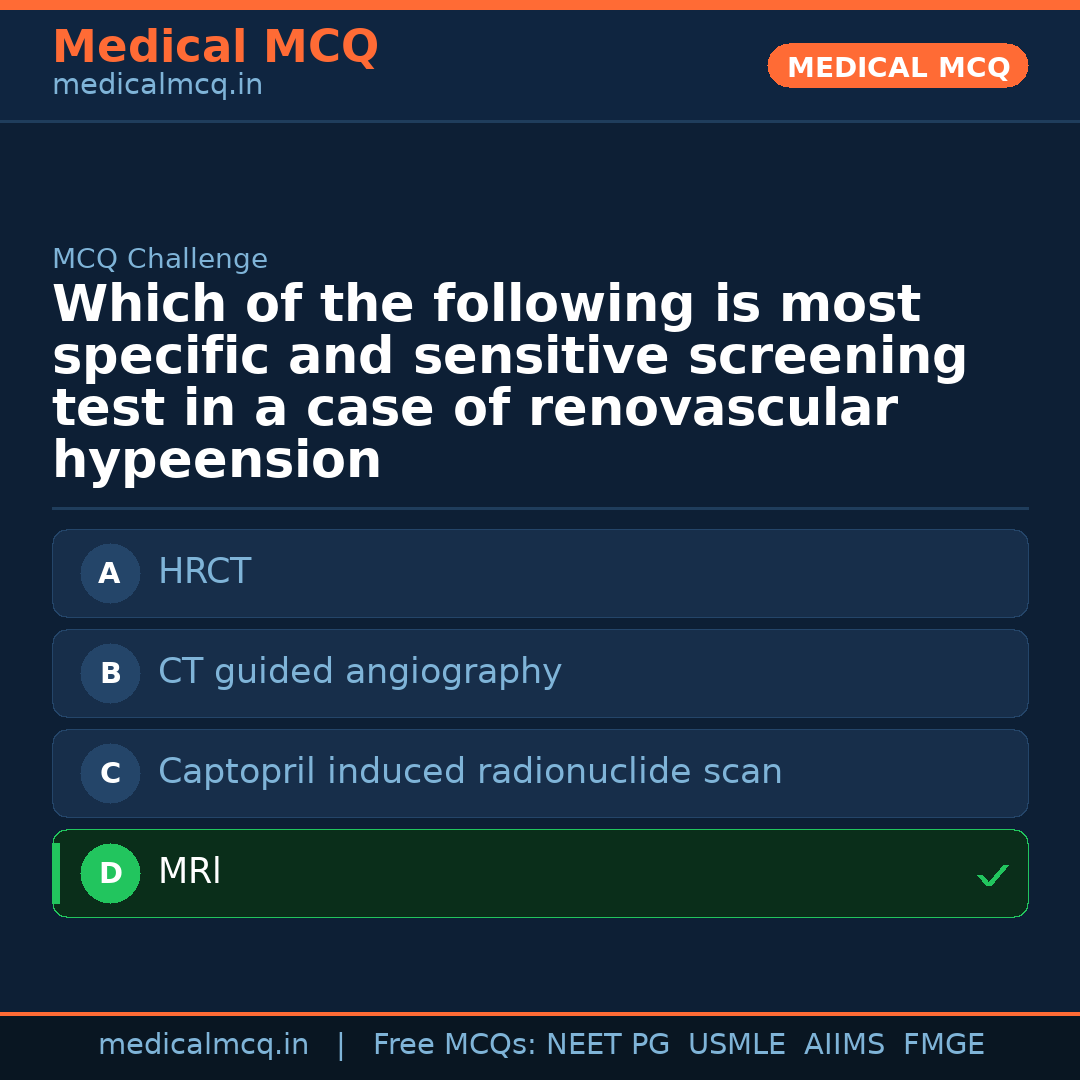Select answer option A HRCT
The width and height of the screenshot is (1080, 1080).
540,573
